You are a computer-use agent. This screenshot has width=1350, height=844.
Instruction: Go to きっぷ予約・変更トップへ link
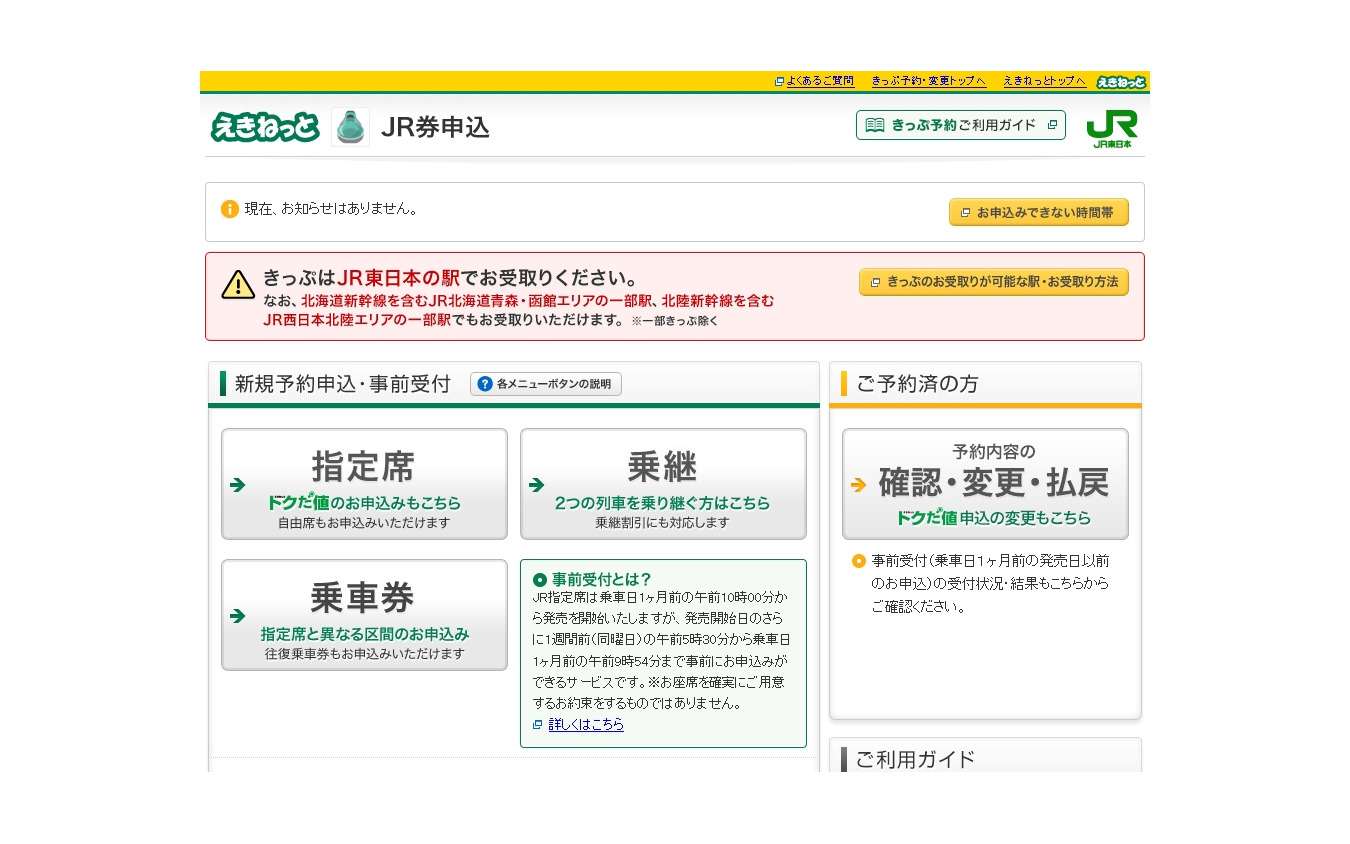pyautogui.click(x=928, y=81)
